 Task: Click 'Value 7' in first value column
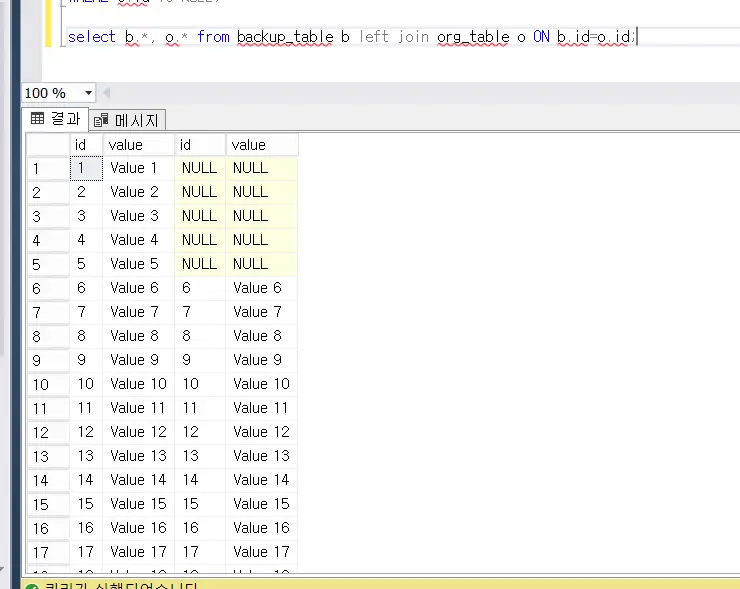pos(139,312)
